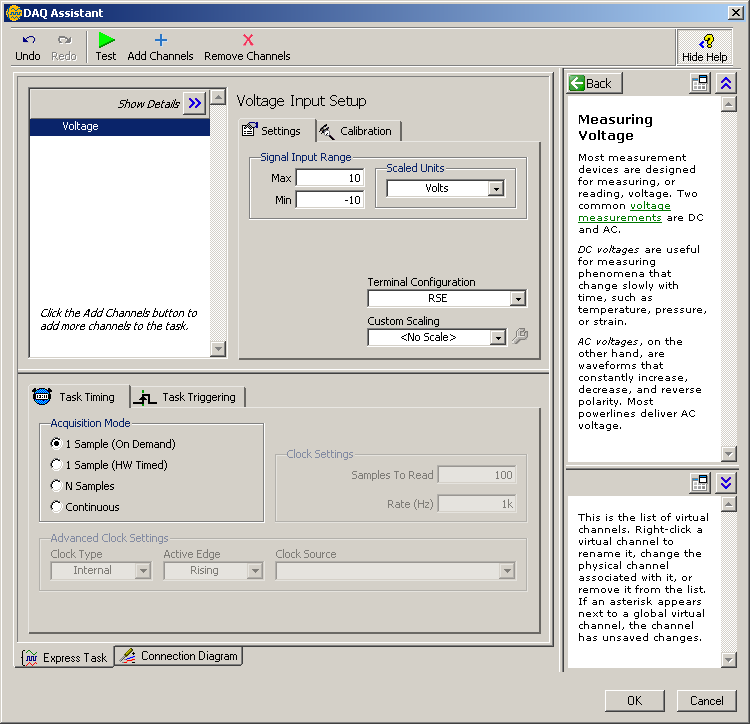
Task: Switch to Task Timing tab
Action: [x=77, y=397]
